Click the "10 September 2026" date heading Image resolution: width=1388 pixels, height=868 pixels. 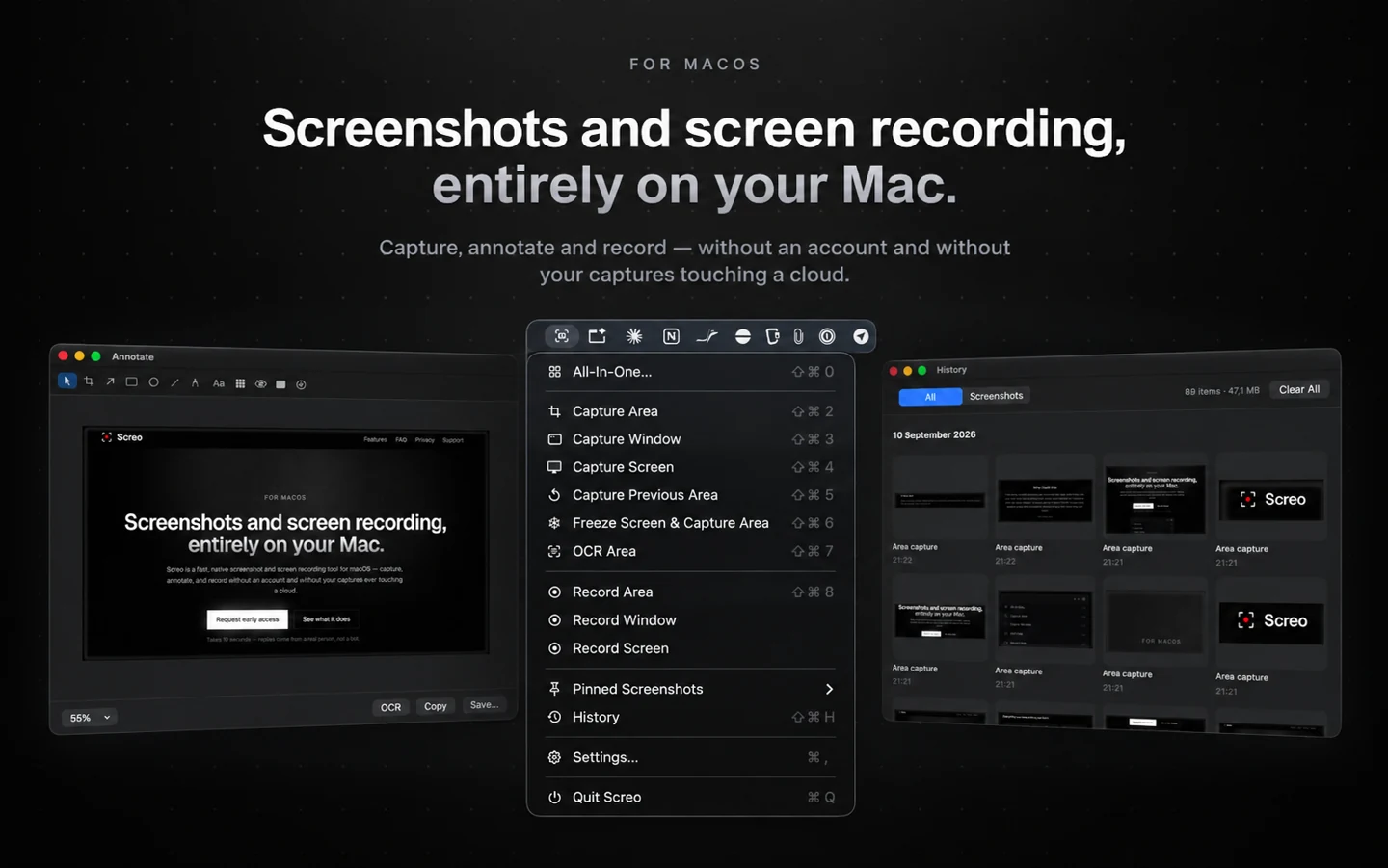934,434
